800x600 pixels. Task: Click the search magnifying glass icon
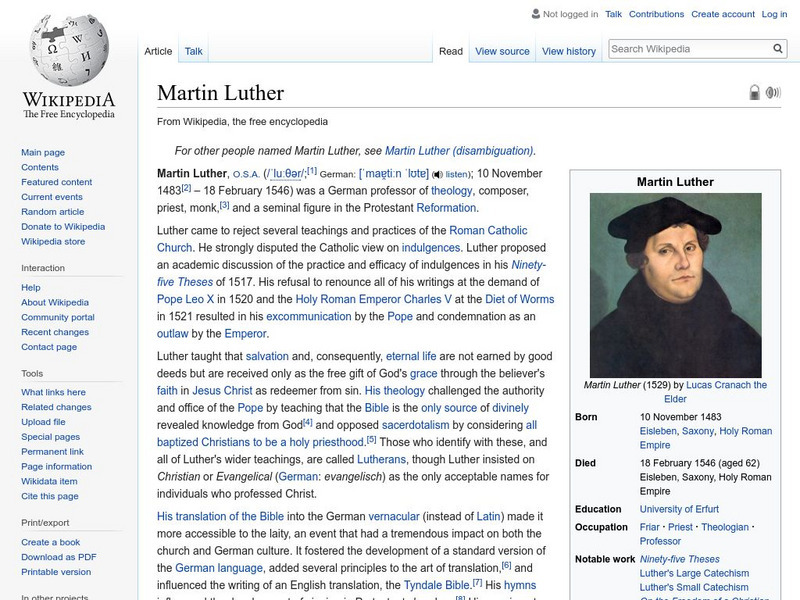coord(778,49)
